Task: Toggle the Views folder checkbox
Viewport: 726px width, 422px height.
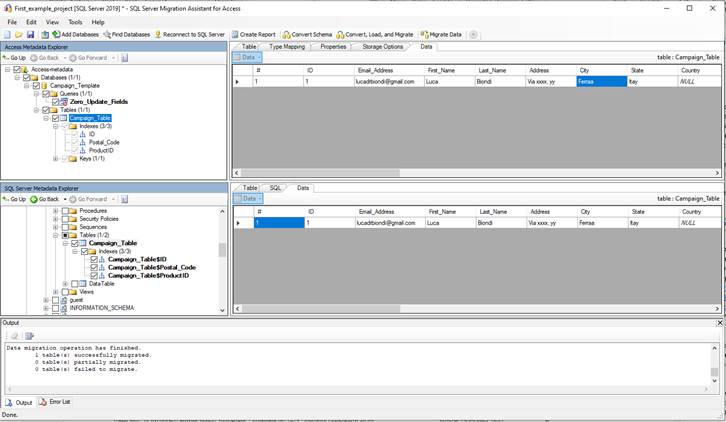Action: [x=65, y=292]
